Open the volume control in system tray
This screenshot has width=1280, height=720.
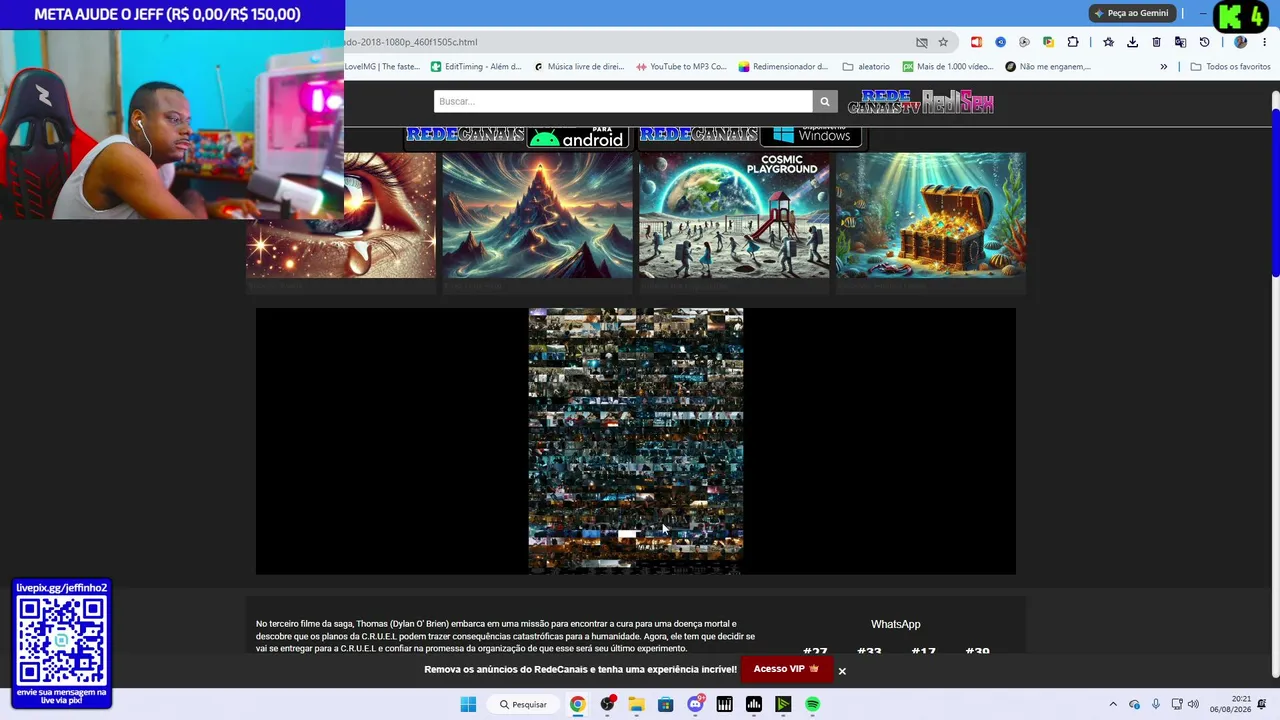(x=1193, y=704)
